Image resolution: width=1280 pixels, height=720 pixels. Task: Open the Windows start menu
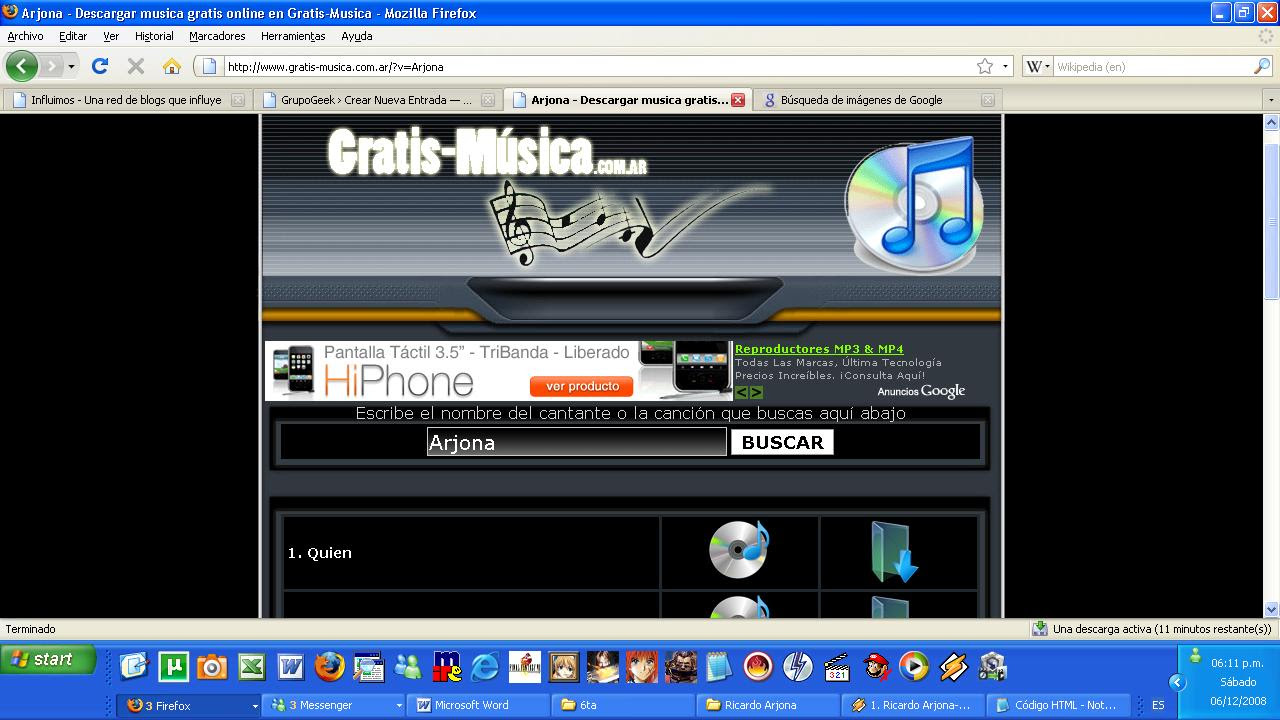point(48,660)
